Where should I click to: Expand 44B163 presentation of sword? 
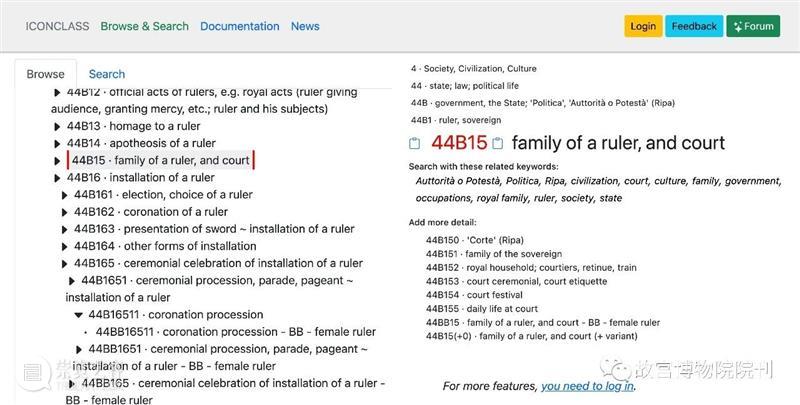point(64,230)
